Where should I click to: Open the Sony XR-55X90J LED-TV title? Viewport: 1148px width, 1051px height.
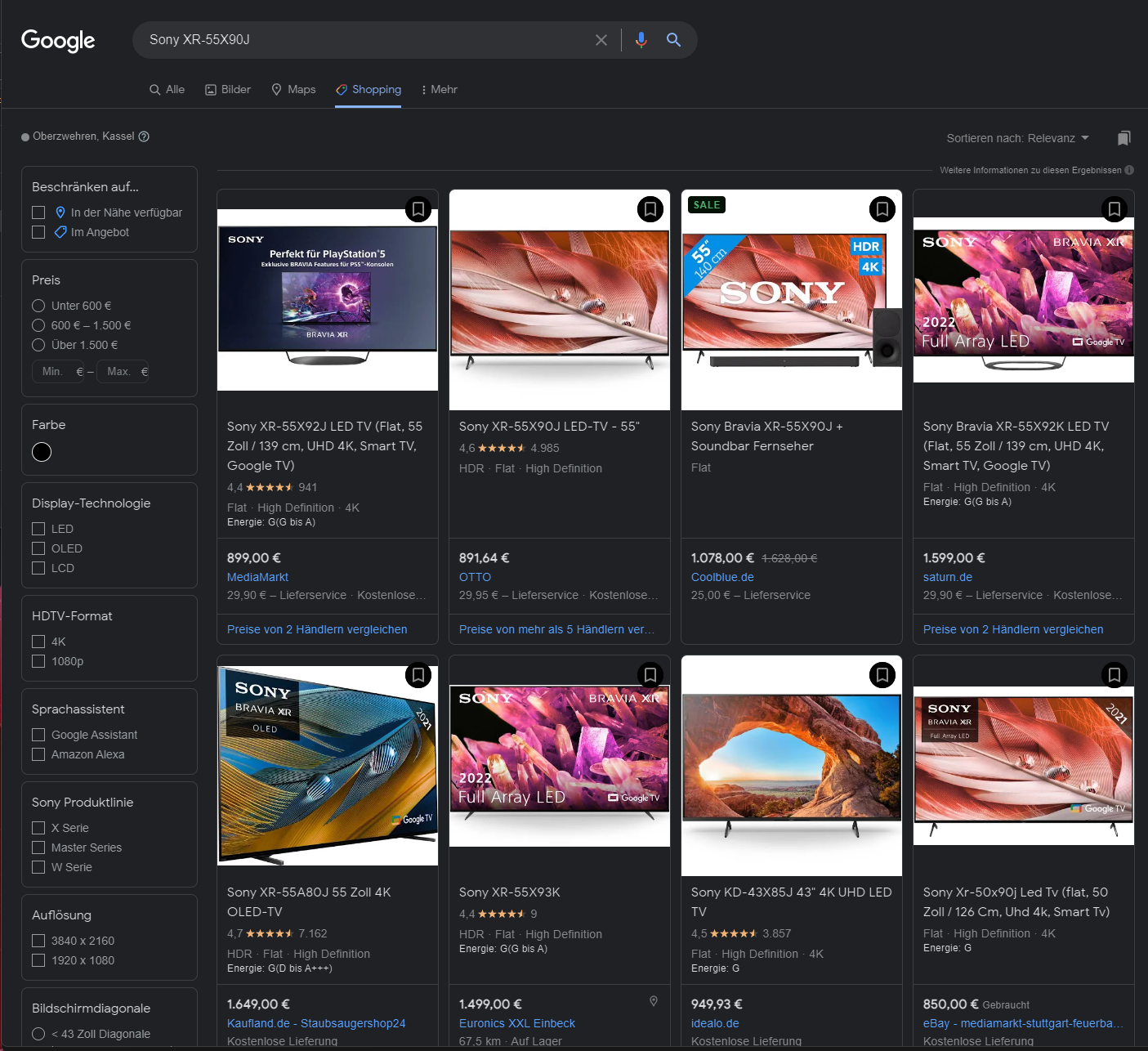coord(549,427)
